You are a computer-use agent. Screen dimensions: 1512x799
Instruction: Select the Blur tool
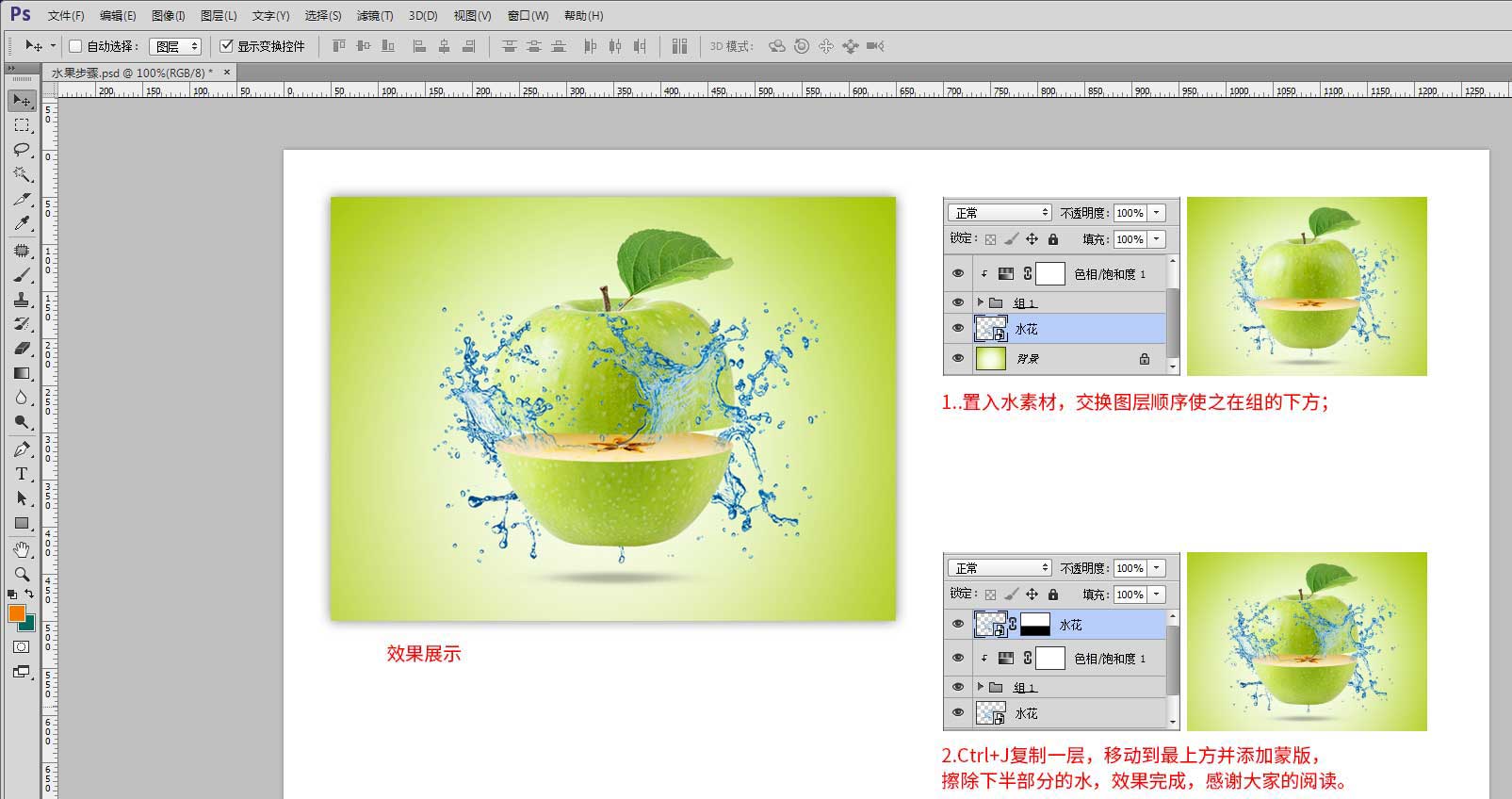coord(22,398)
